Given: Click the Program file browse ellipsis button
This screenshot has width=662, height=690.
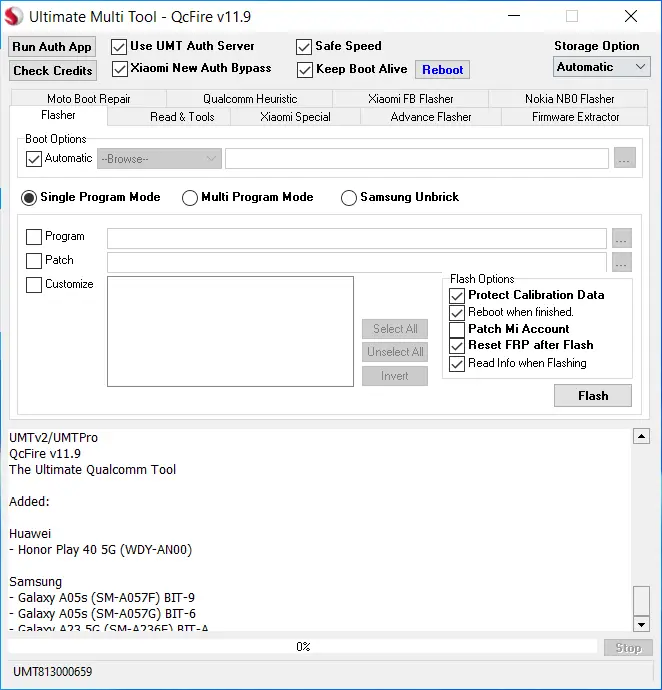Looking at the screenshot, I should click(x=622, y=239).
